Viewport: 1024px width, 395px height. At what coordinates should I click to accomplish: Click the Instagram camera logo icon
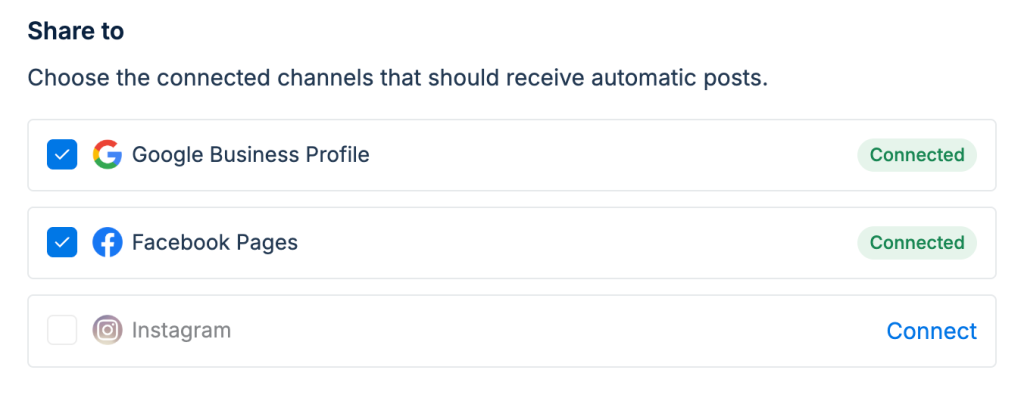[x=107, y=330]
